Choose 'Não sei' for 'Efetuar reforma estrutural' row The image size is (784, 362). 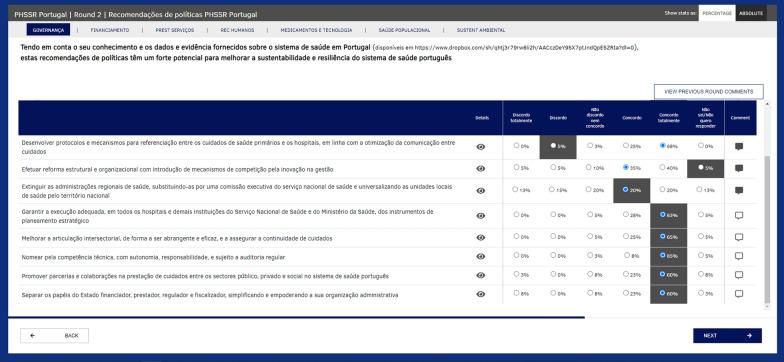click(700, 168)
